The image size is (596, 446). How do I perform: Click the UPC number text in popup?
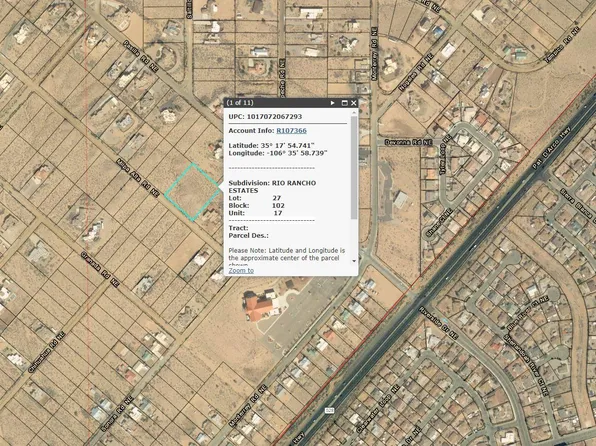[x=274, y=117]
